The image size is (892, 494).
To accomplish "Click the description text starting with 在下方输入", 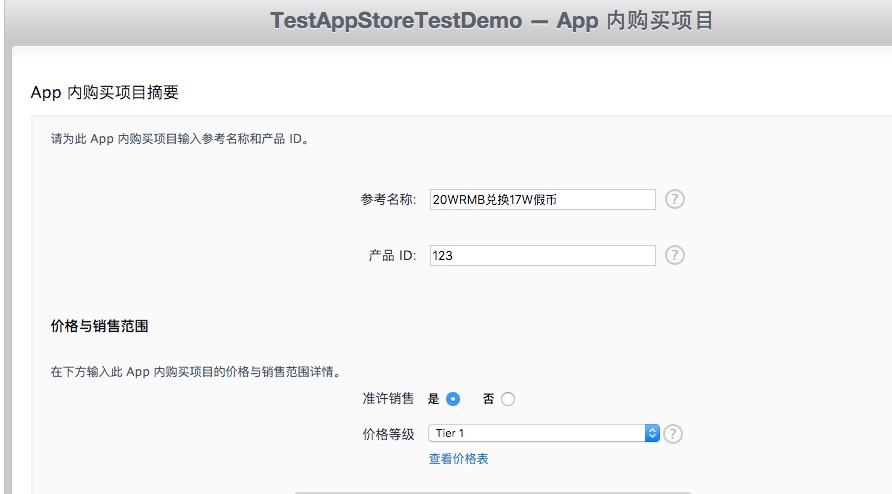I will click(x=195, y=372).
